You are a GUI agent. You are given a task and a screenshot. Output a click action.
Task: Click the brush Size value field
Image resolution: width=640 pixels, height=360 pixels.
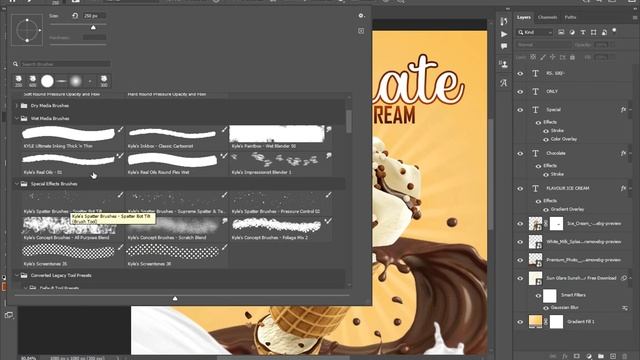point(94,16)
